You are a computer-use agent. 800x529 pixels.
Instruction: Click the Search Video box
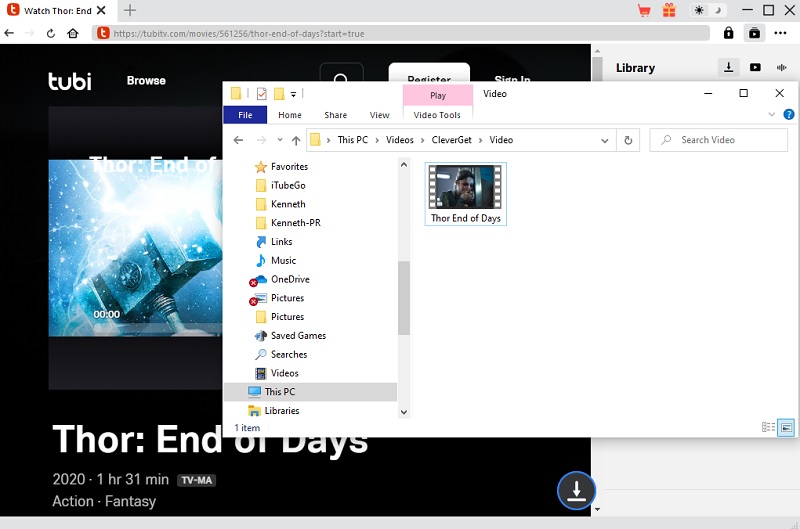click(x=718, y=140)
